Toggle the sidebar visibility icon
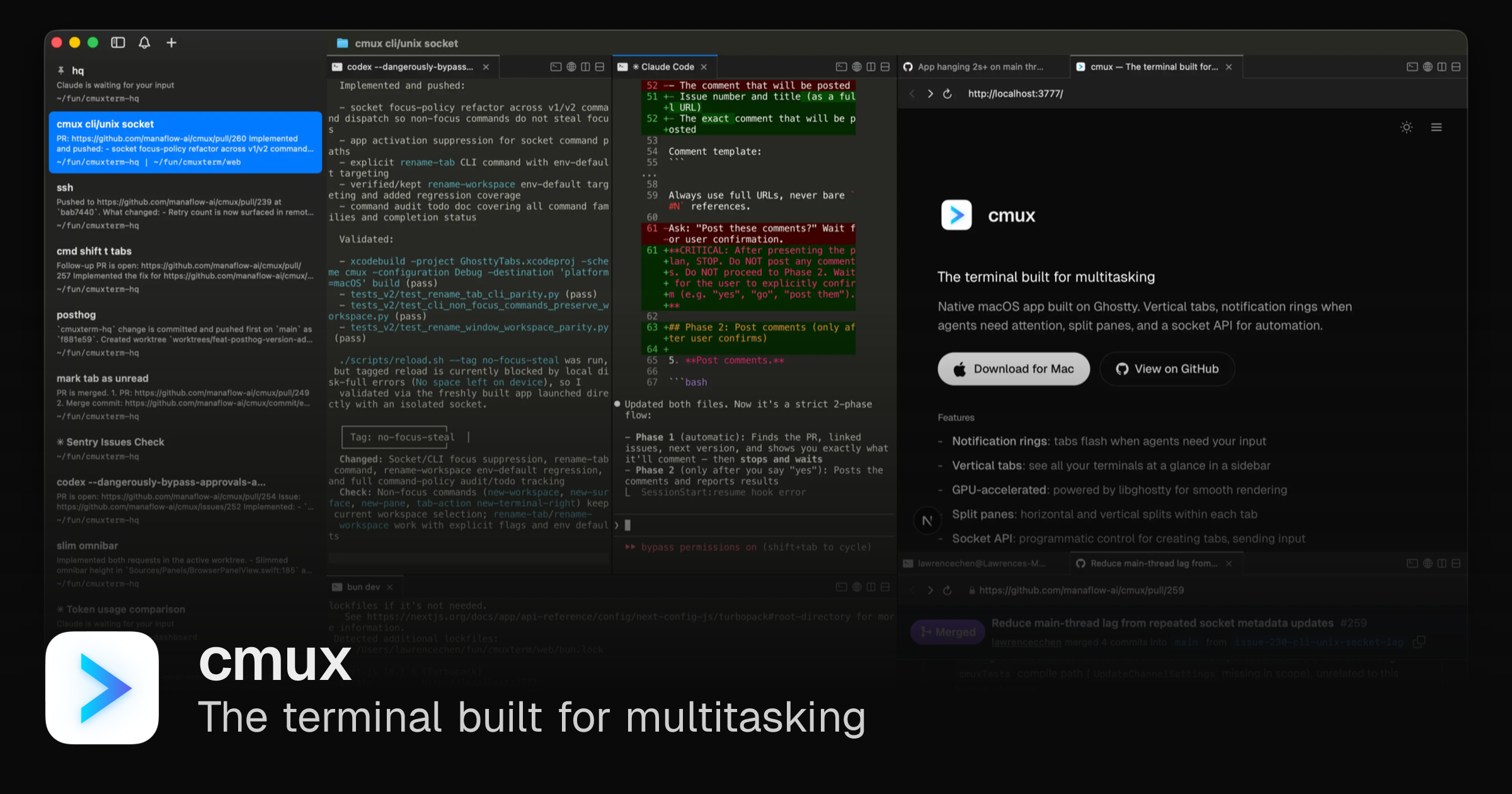The height and width of the screenshot is (794, 1512). tap(118, 43)
